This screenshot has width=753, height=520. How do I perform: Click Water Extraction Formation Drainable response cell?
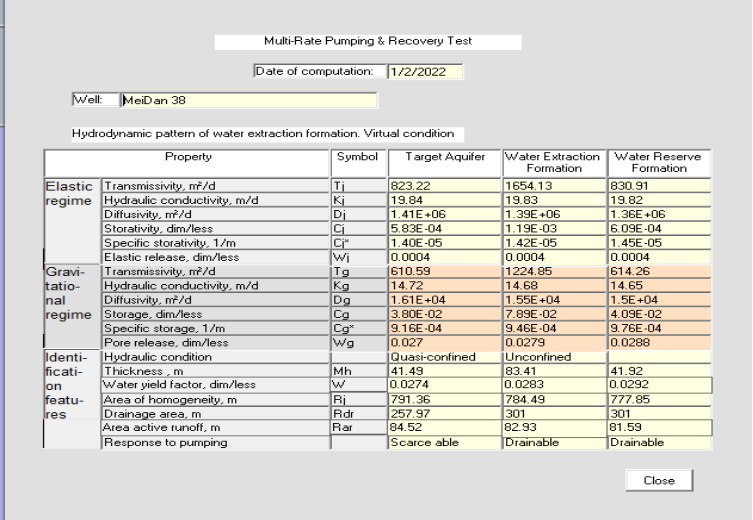point(554,442)
